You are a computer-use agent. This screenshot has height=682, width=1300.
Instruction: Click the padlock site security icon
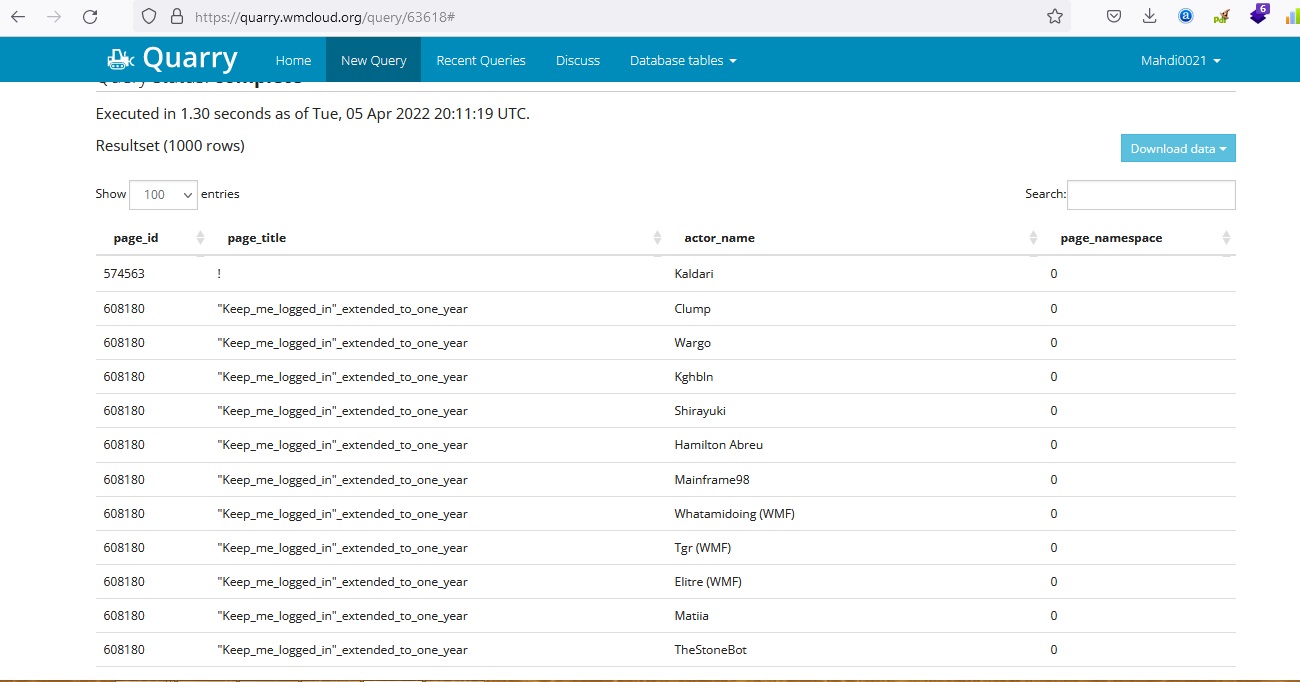point(177,17)
